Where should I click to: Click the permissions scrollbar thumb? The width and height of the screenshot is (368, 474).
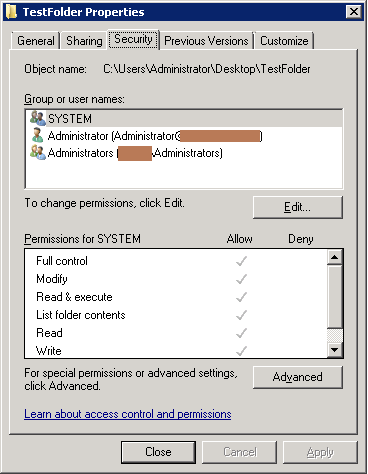335,297
